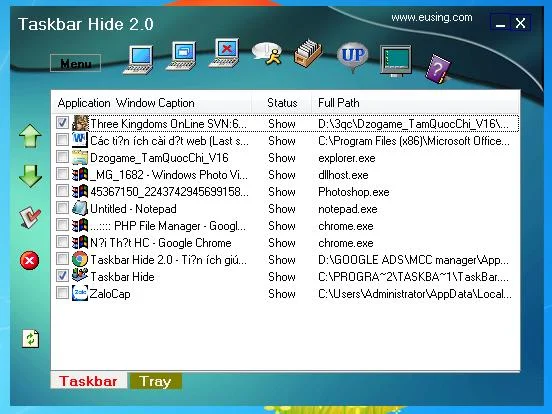Viewport: 552px width, 414px height.
Task: Click the red circle X sidebar icon
Action: (x=30, y=261)
